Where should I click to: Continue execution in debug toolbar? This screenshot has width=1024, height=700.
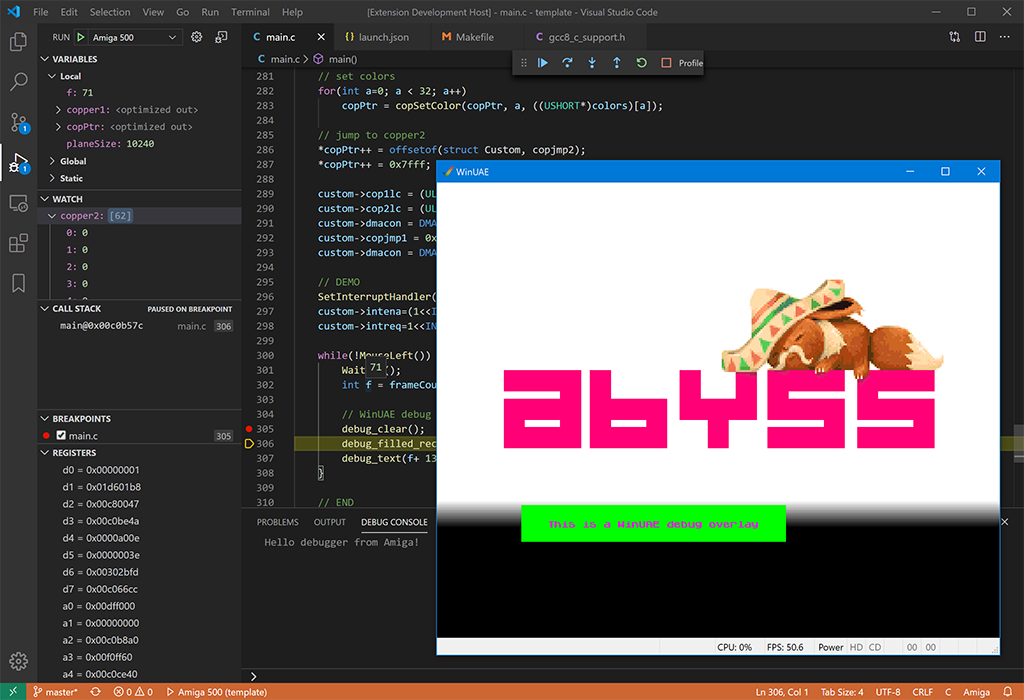(x=543, y=63)
